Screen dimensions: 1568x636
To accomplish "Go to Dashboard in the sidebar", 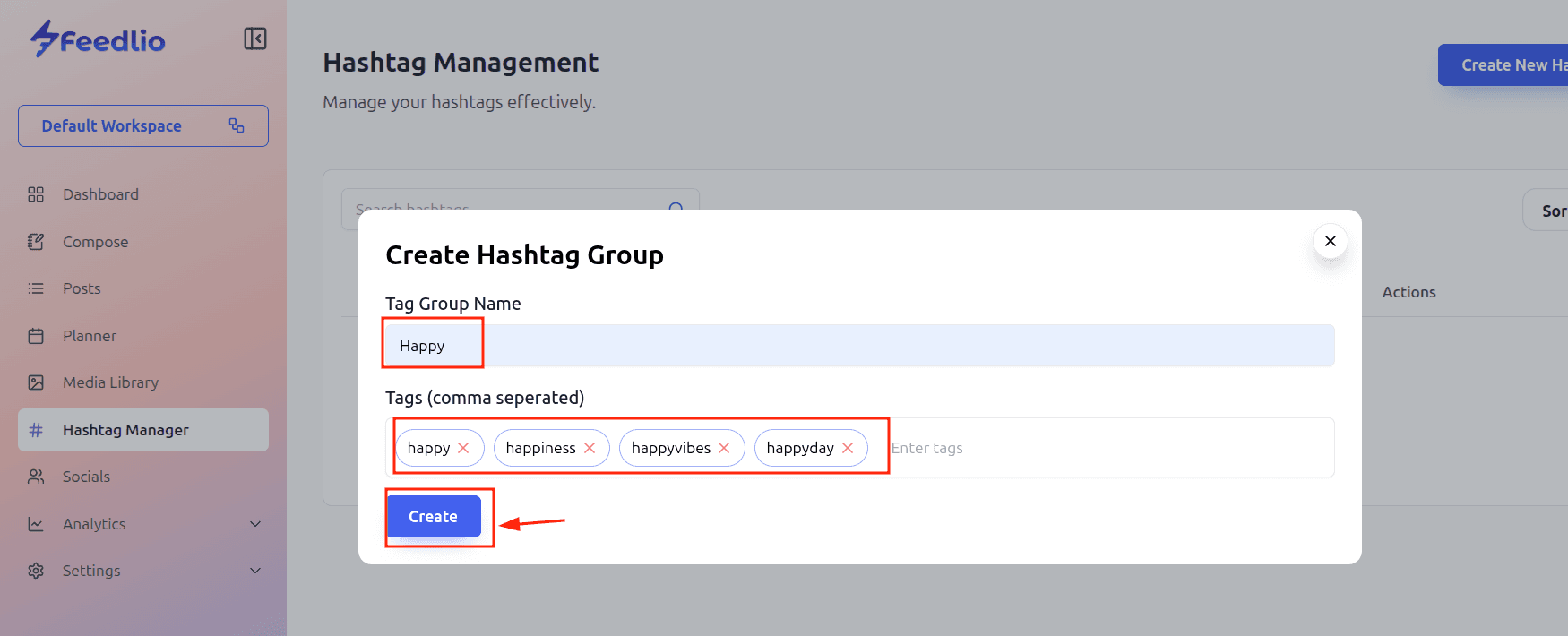I will point(100,194).
